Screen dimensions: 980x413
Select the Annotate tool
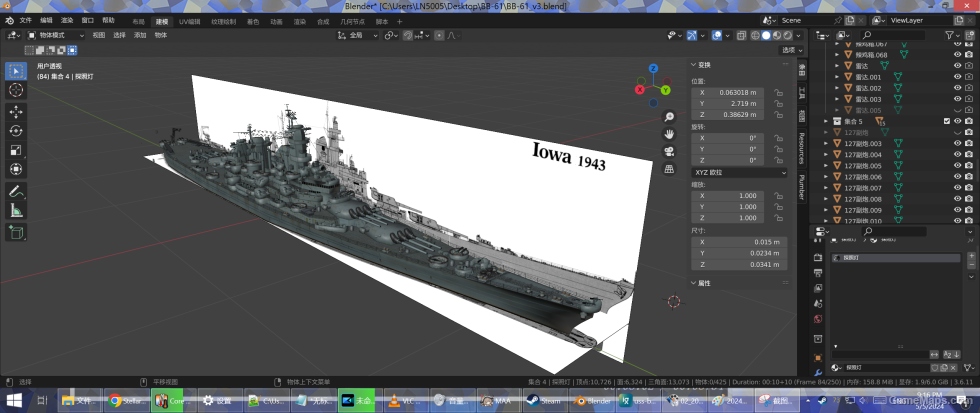pos(16,191)
